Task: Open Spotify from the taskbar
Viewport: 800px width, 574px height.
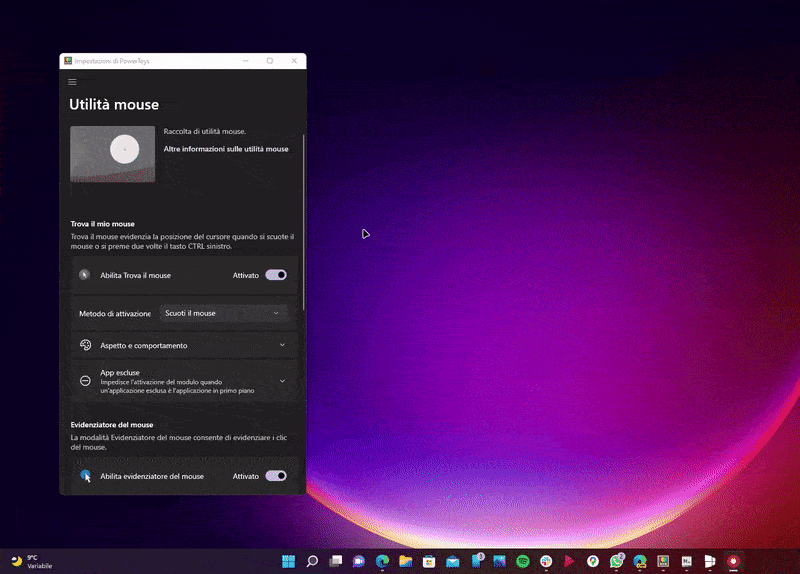Action: pos(523,562)
